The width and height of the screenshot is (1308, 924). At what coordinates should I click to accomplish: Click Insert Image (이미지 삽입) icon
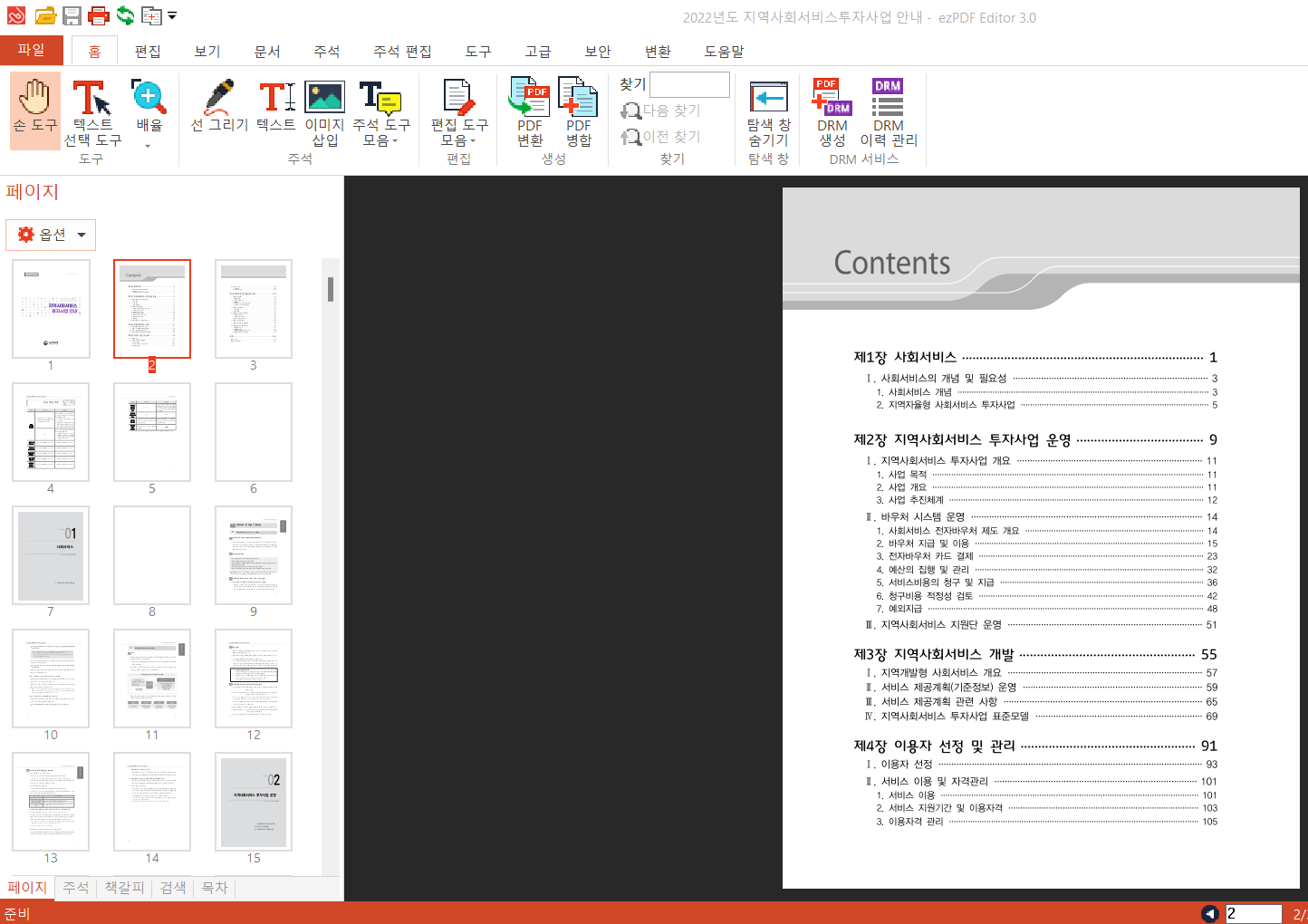(x=324, y=112)
